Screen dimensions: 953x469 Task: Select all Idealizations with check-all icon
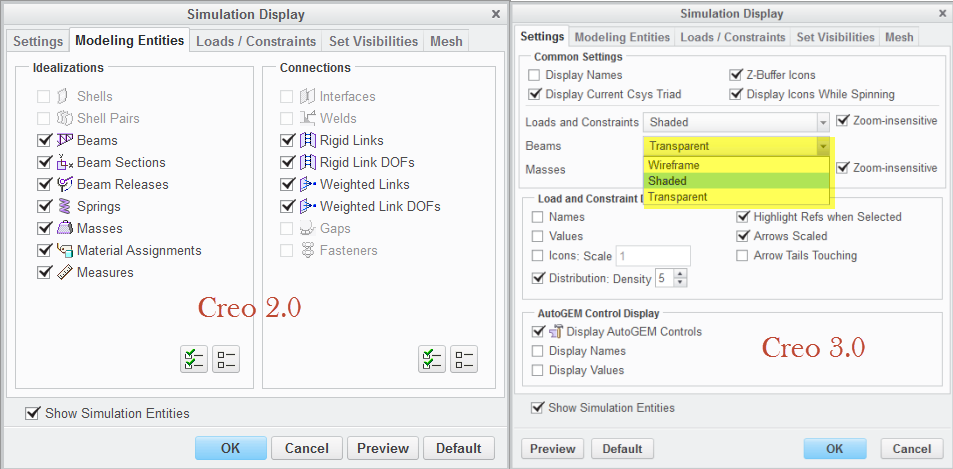194,359
